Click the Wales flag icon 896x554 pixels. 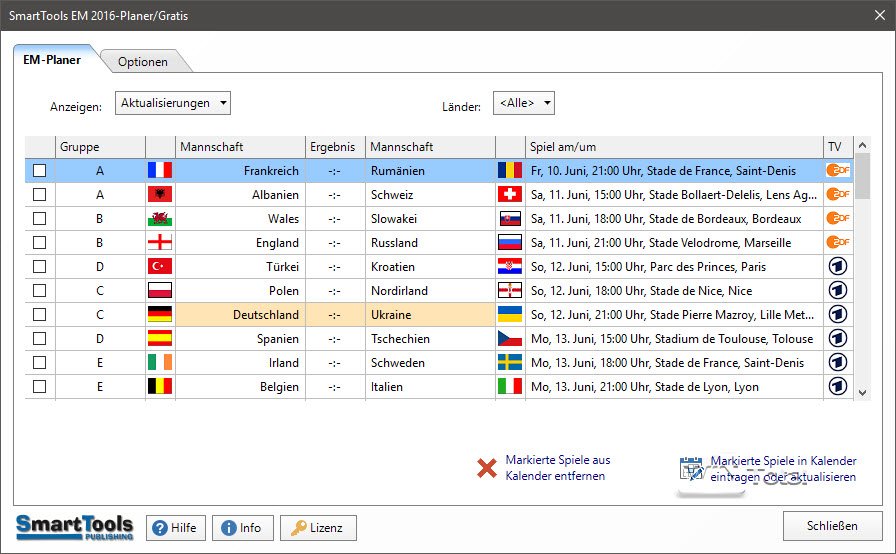[160, 219]
